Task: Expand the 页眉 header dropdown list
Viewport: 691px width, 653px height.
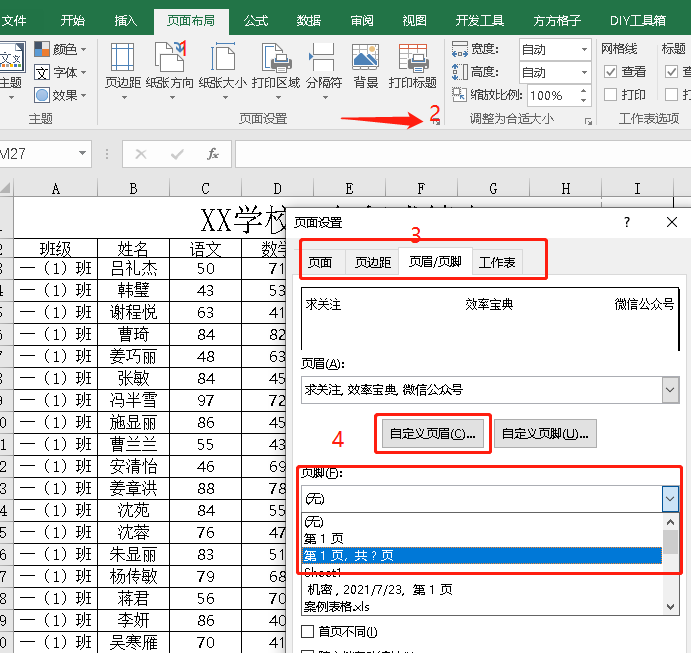Action: (x=670, y=390)
